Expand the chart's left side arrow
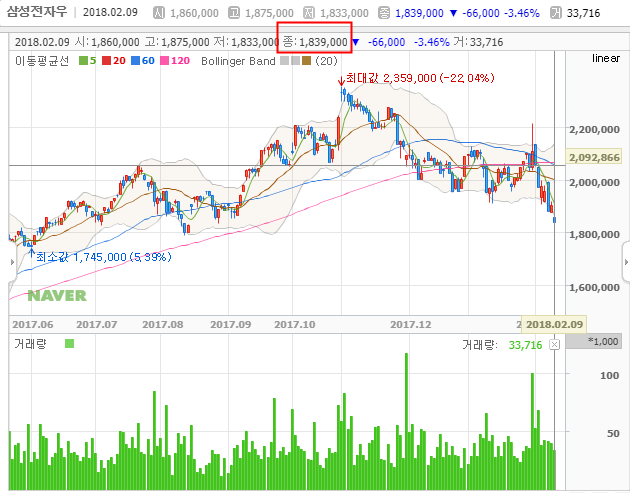This screenshot has width=630, height=493. click(12, 262)
